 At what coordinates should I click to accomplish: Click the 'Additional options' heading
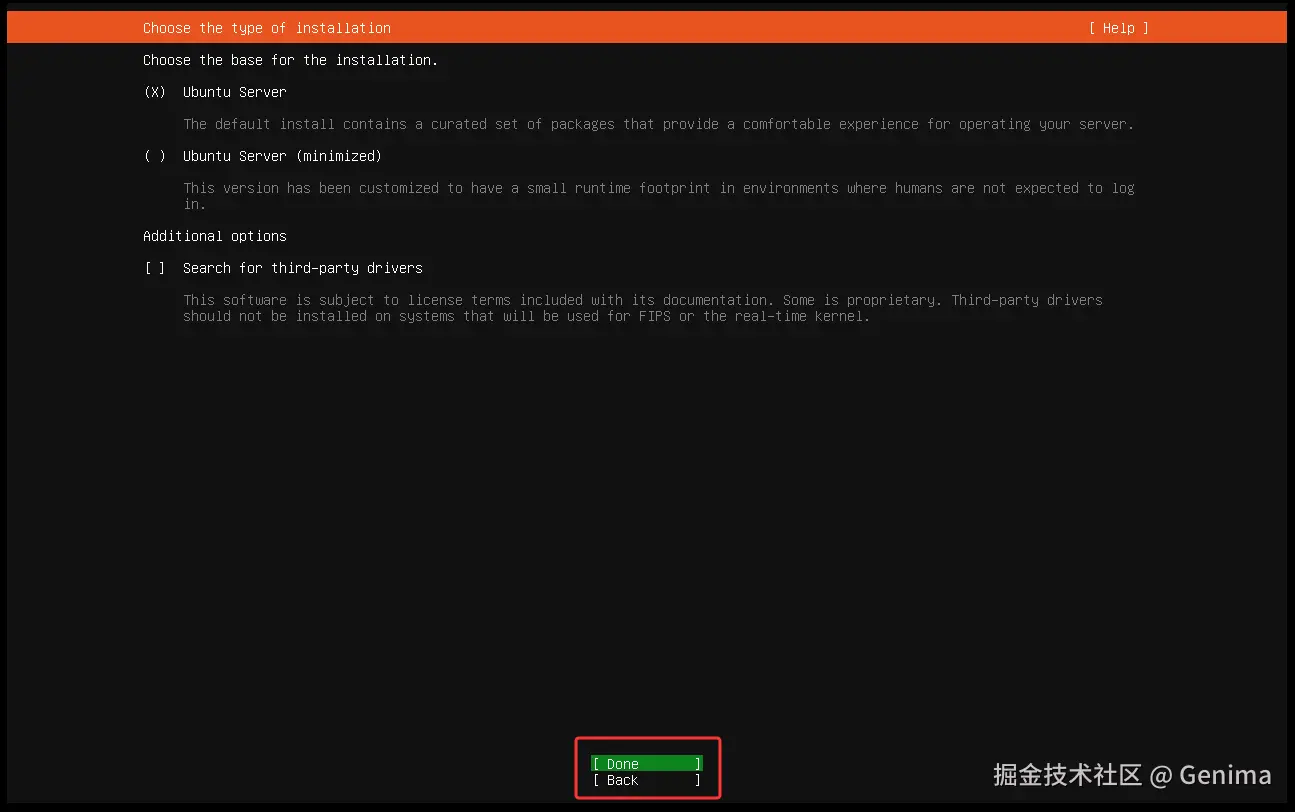[215, 236]
